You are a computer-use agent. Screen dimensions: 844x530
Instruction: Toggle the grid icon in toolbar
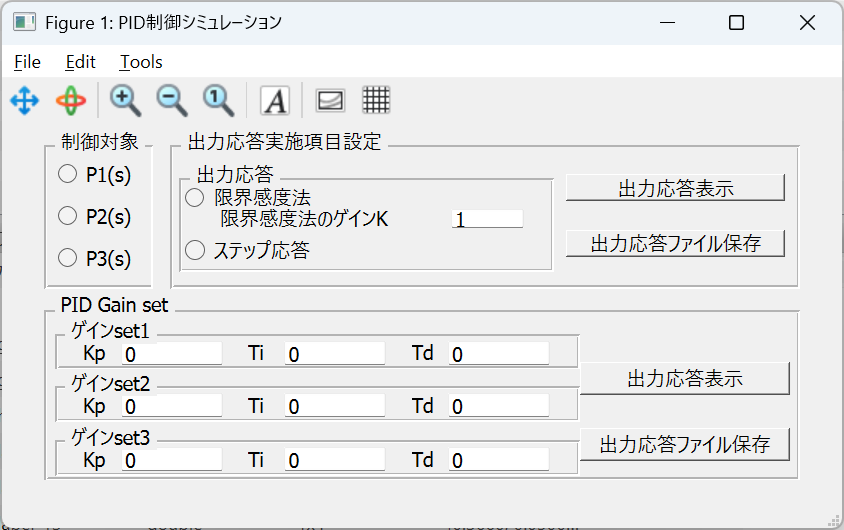(x=376, y=100)
